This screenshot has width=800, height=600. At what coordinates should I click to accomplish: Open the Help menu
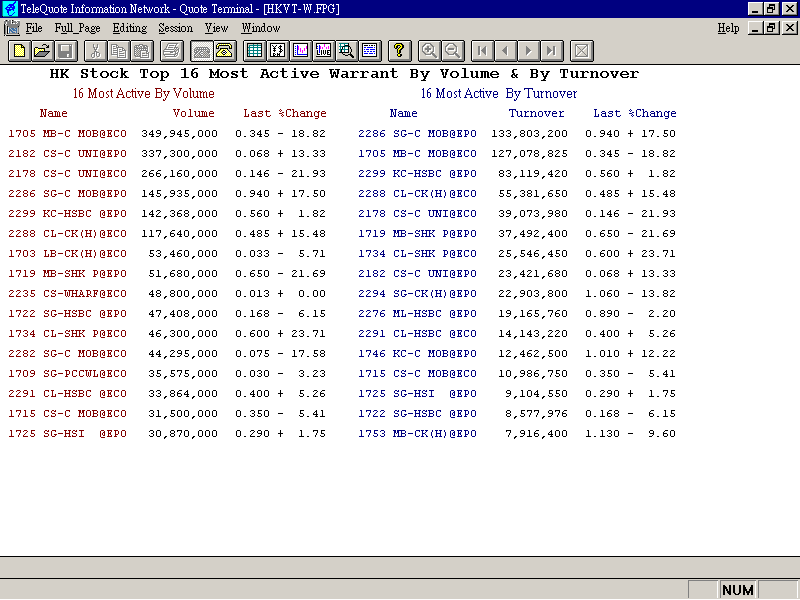(728, 28)
